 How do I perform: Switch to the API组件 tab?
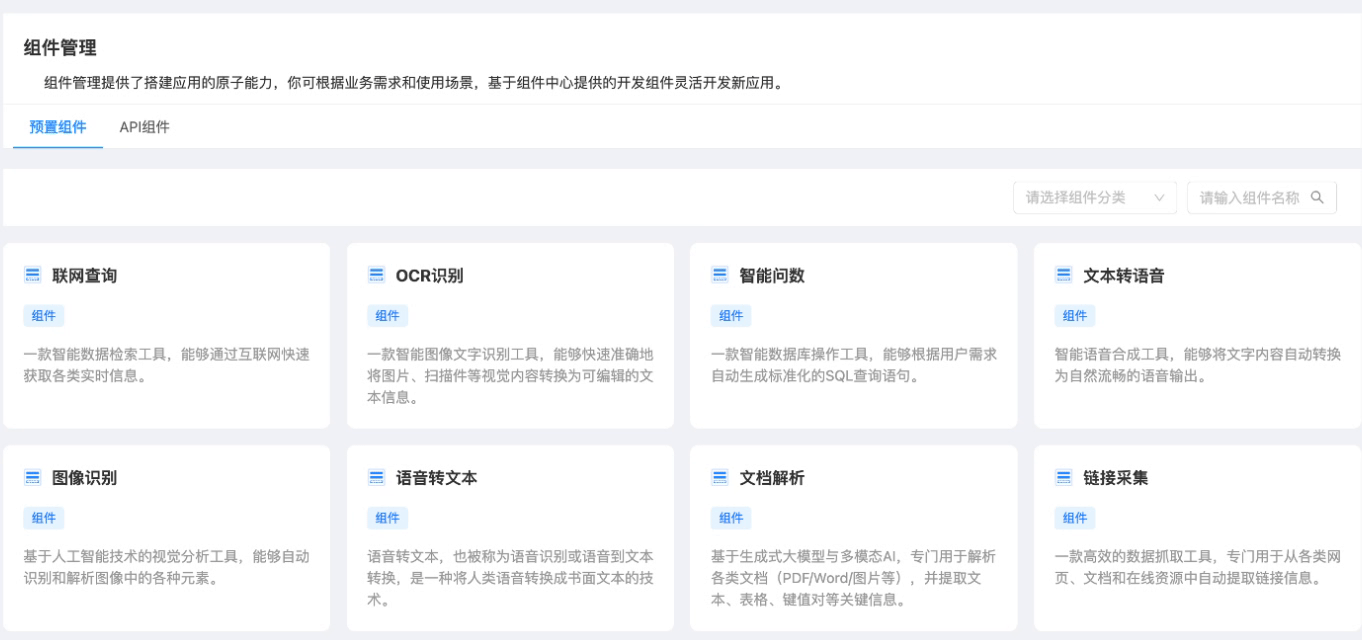(x=144, y=127)
